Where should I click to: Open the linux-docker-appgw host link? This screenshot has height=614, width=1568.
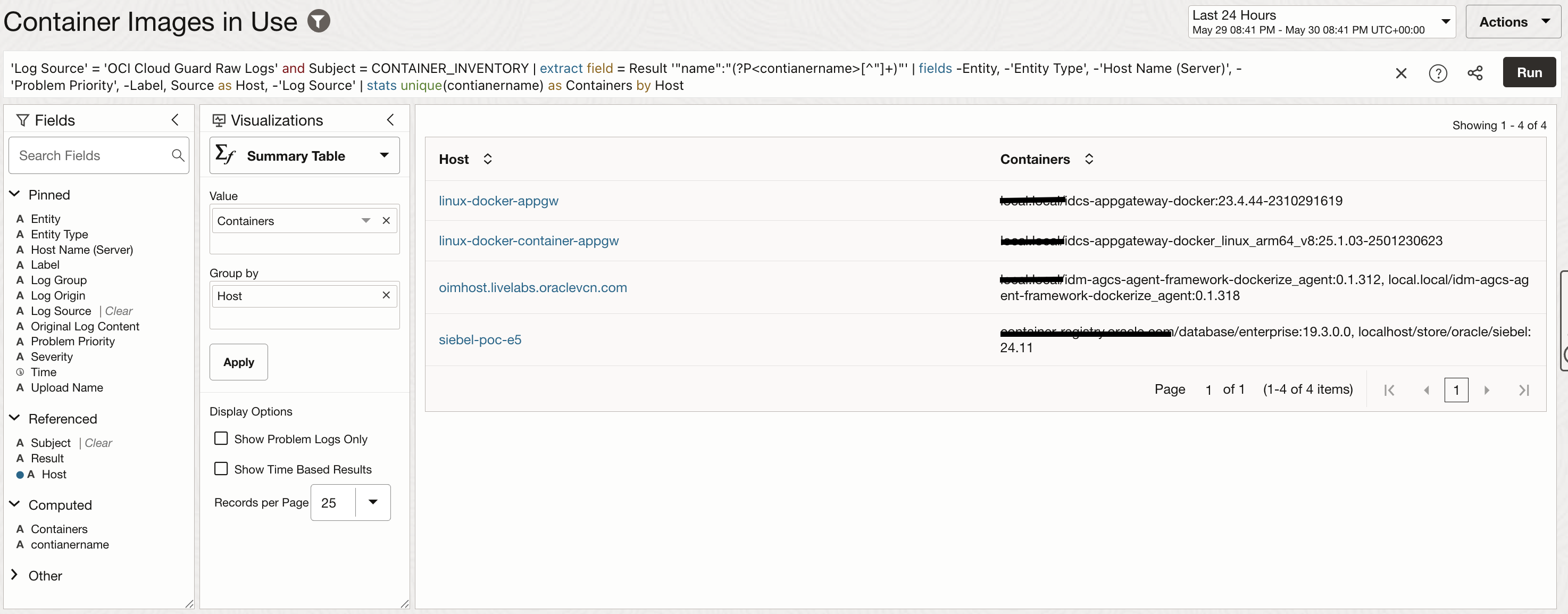[x=498, y=201]
